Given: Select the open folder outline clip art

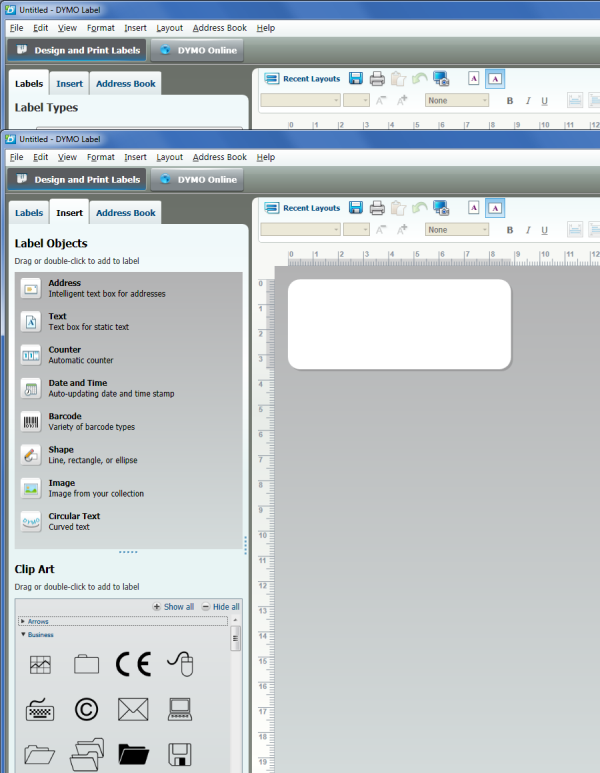Looking at the screenshot, I should pyautogui.click(x=39, y=755).
